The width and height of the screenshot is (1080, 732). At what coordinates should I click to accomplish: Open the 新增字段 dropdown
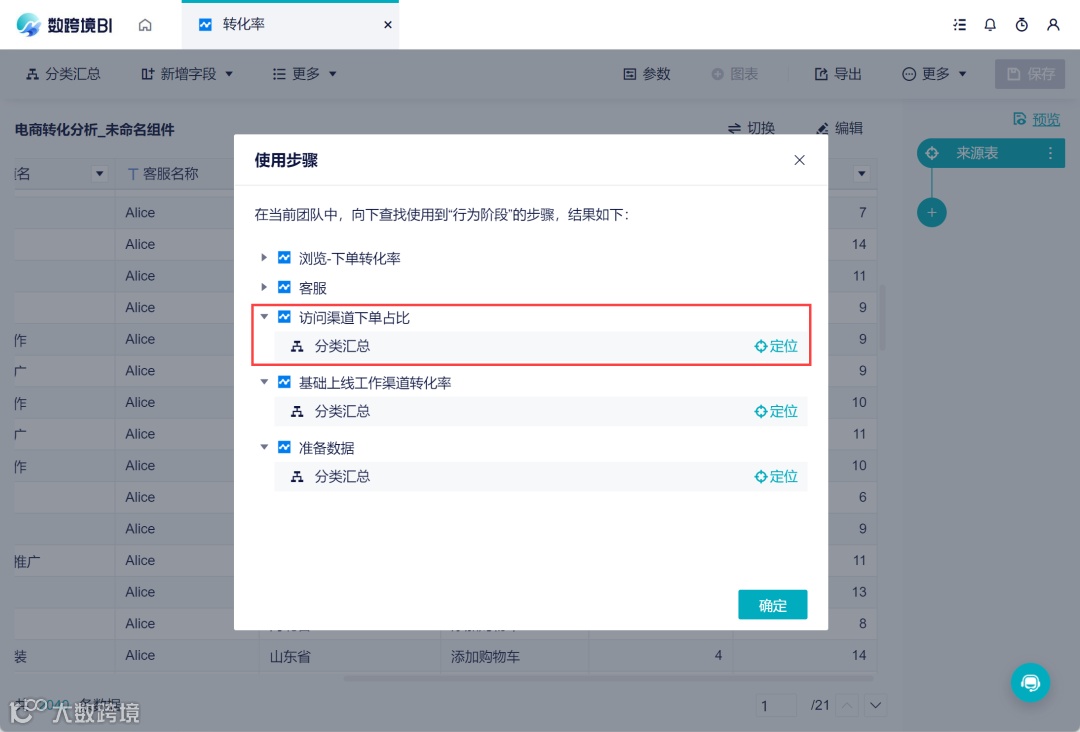pos(186,73)
